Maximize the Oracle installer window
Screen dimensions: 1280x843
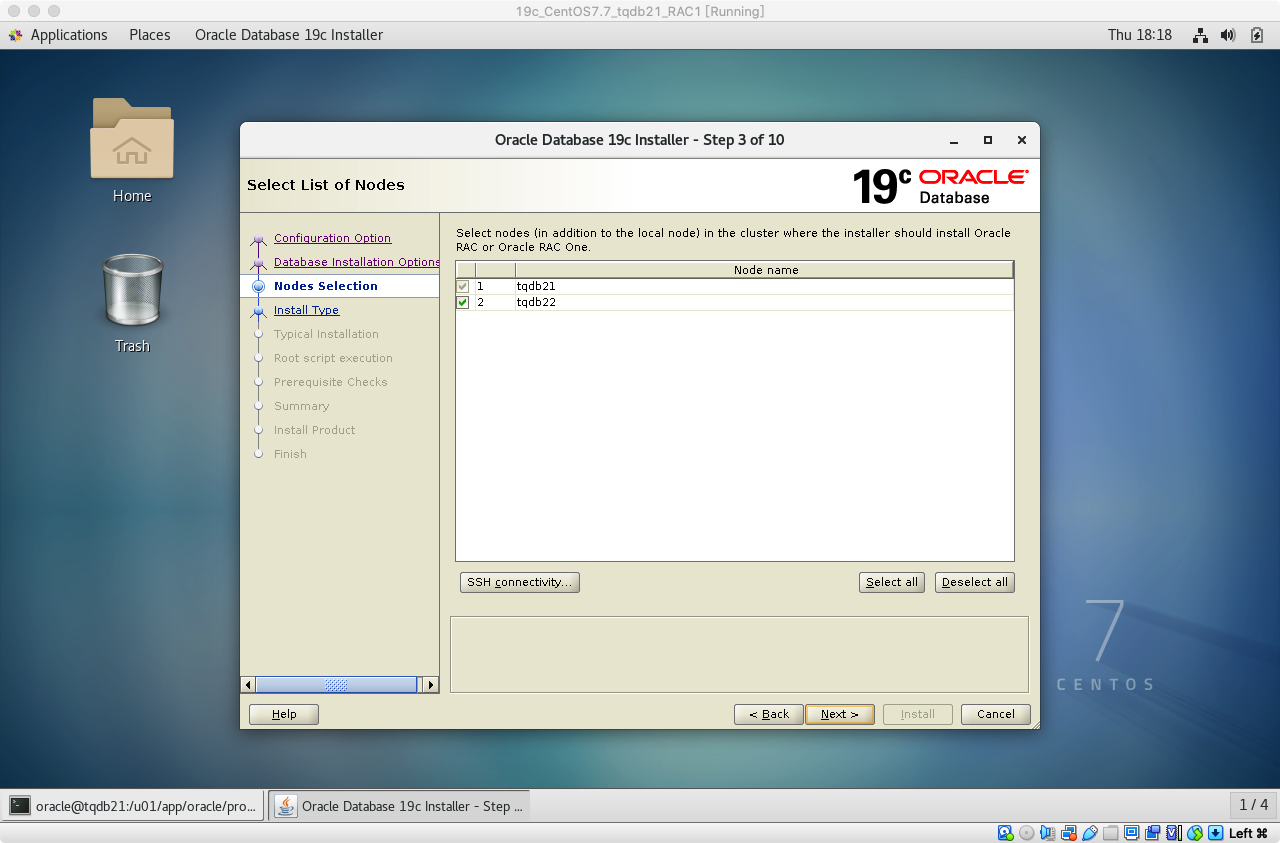(x=988, y=140)
